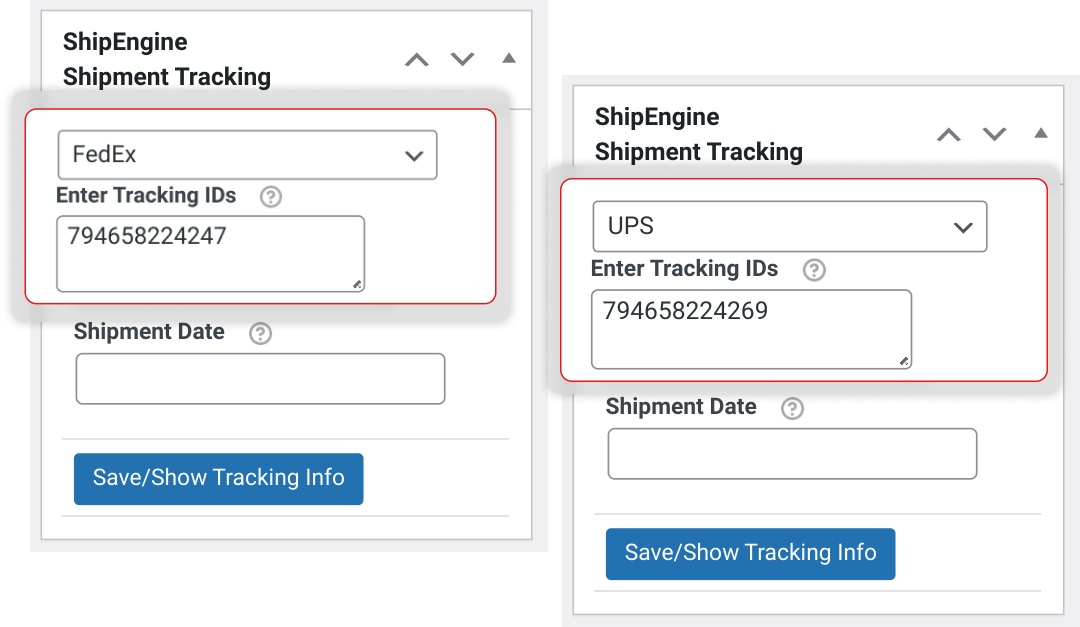Click the UPS Shipment Date input field

[x=792, y=453]
